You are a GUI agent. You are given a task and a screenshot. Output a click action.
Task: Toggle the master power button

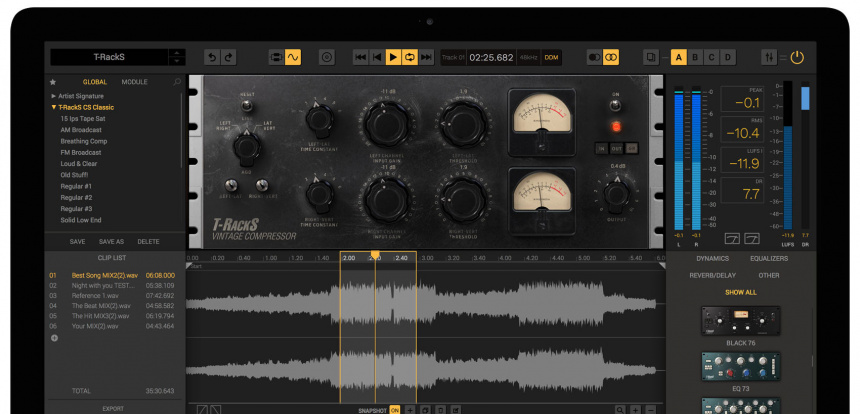[797, 57]
